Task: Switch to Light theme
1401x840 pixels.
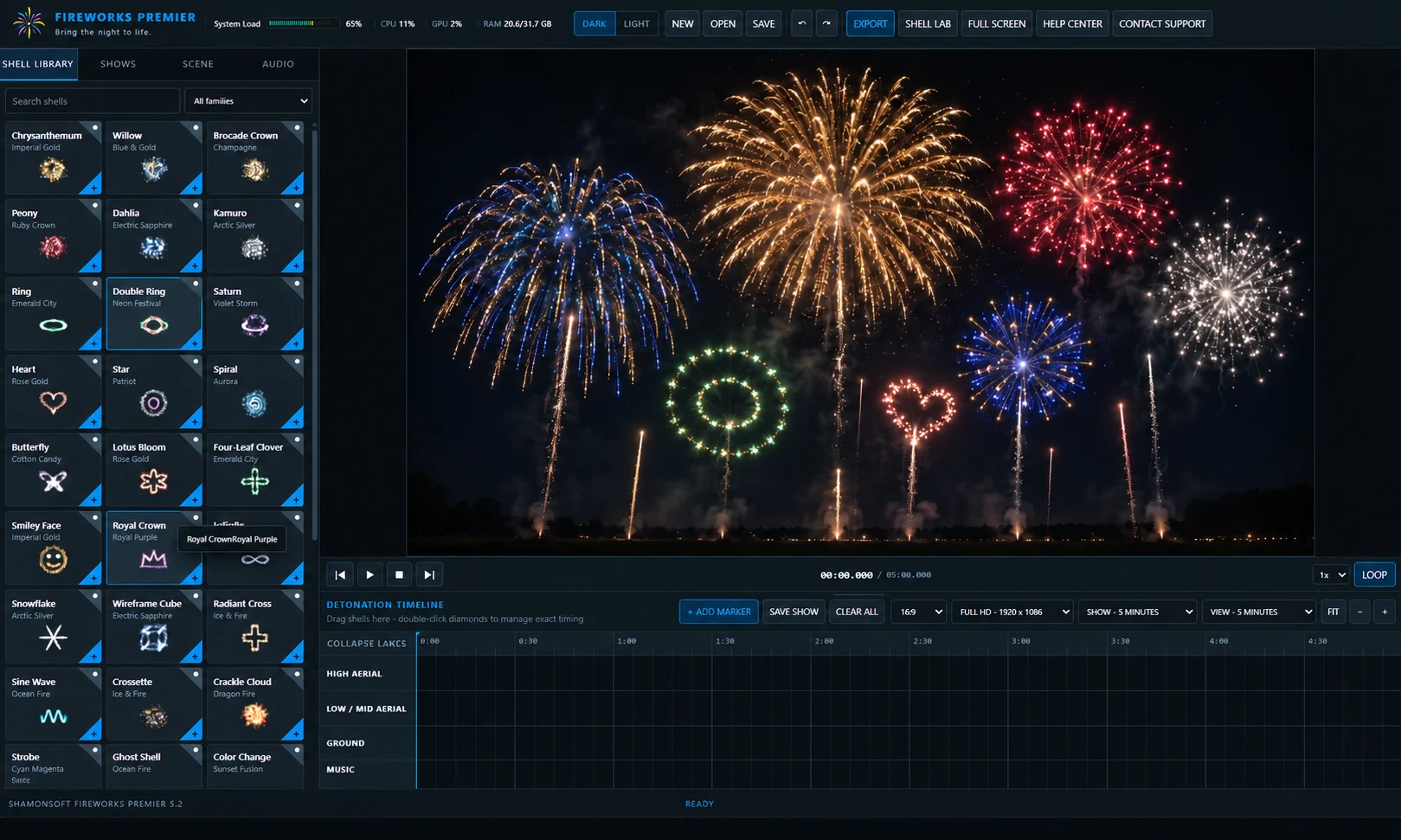Action: click(636, 23)
